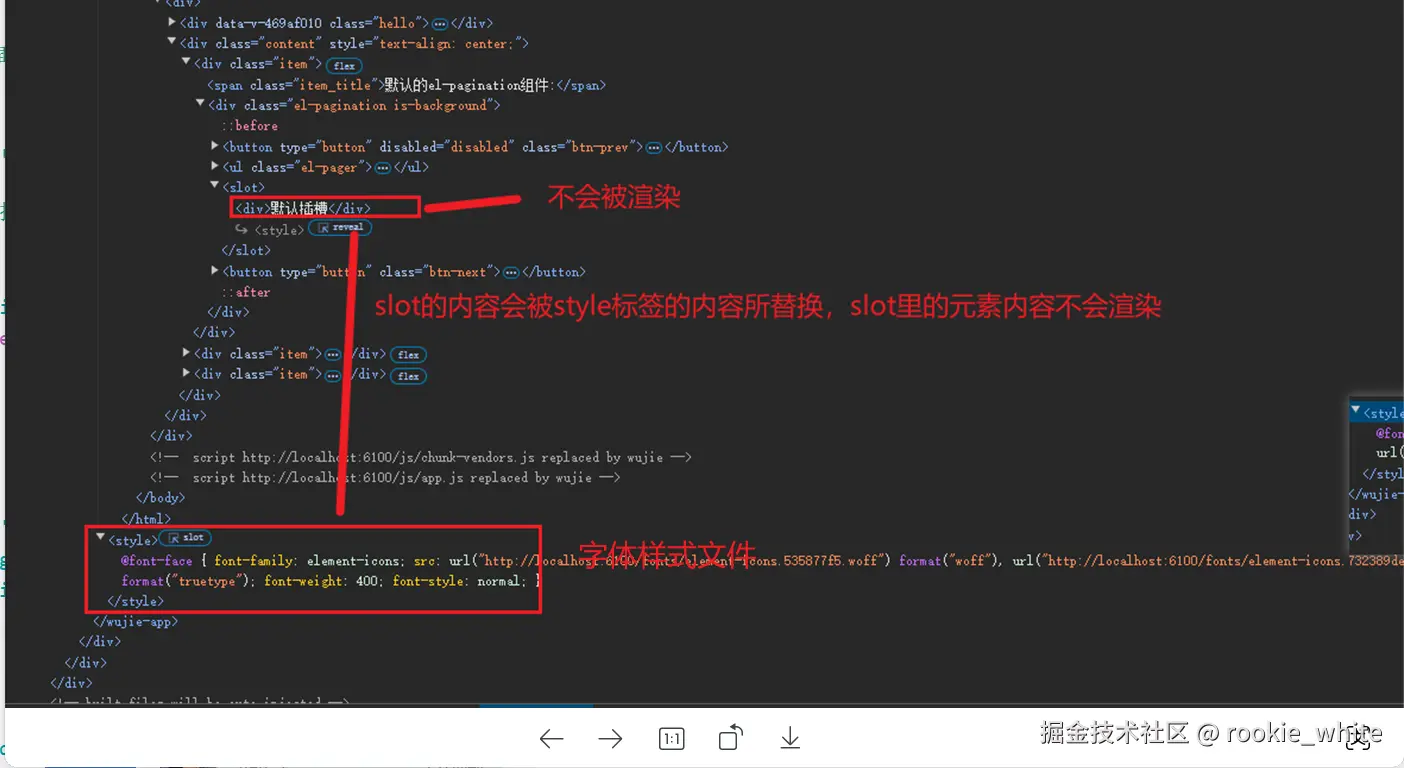Select the @font-face rule line
This screenshot has width=1404, height=768.
click(760, 561)
